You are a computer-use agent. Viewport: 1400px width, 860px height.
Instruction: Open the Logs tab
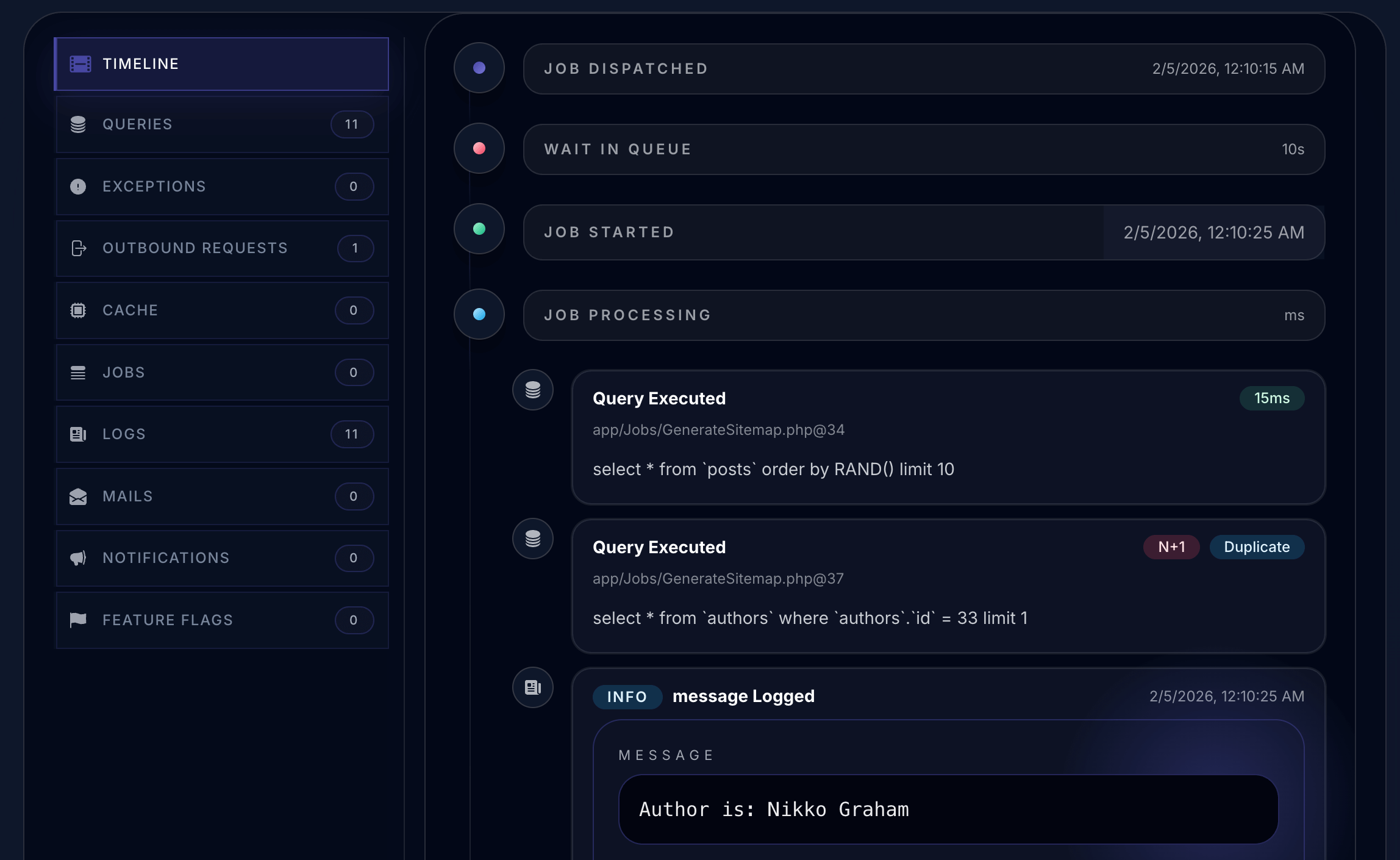(x=222, y=434)
